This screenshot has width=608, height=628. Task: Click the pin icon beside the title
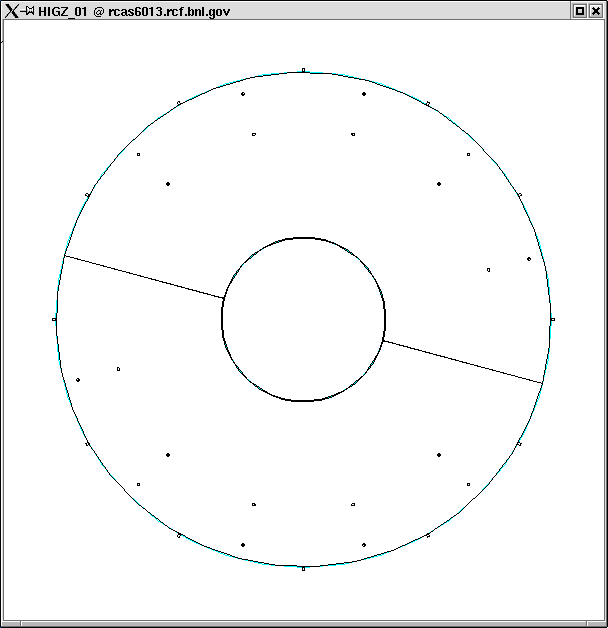pos(28,11)
